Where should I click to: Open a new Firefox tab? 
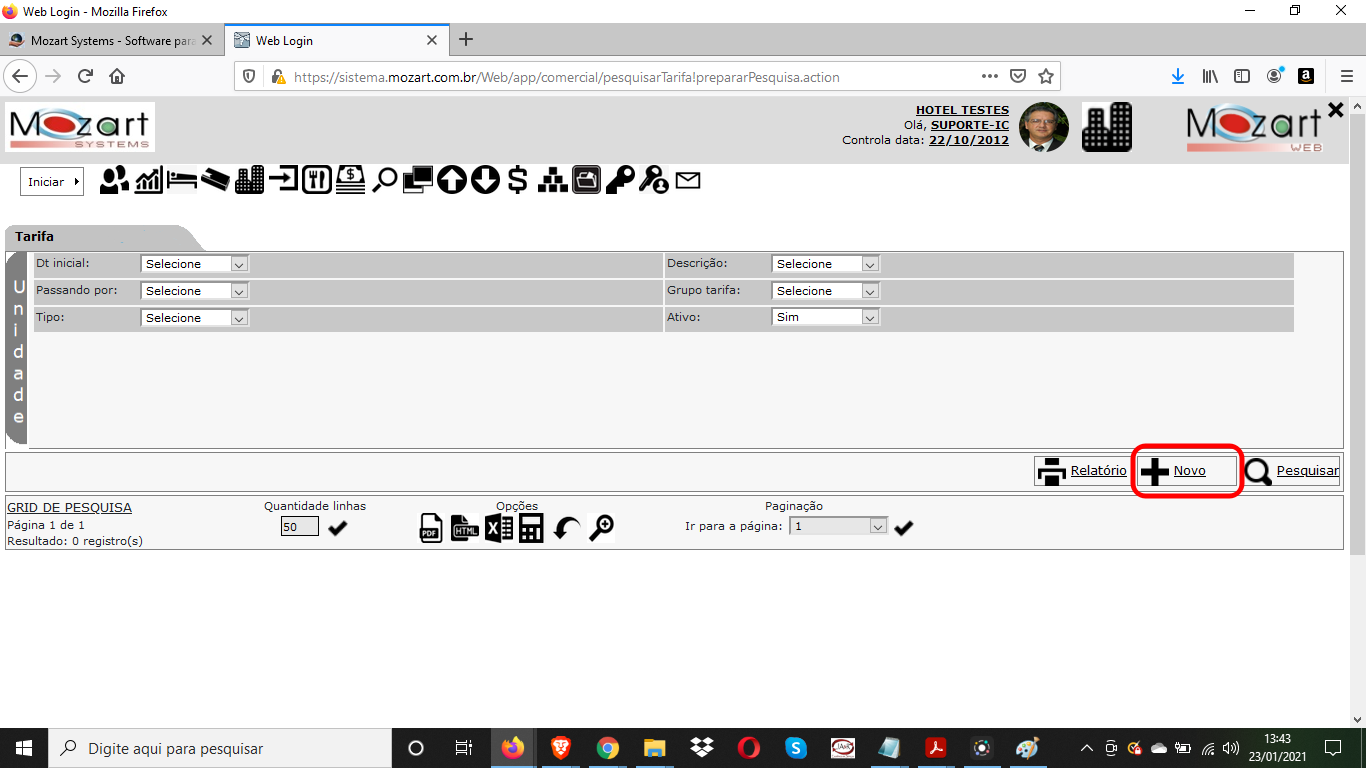pyautogui.click(x=465, y=40)
